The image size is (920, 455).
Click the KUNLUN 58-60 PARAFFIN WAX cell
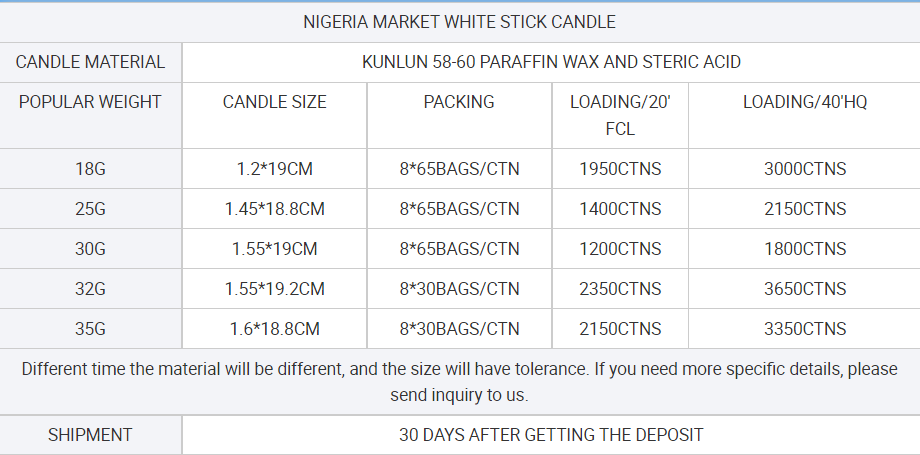point(551,62)
